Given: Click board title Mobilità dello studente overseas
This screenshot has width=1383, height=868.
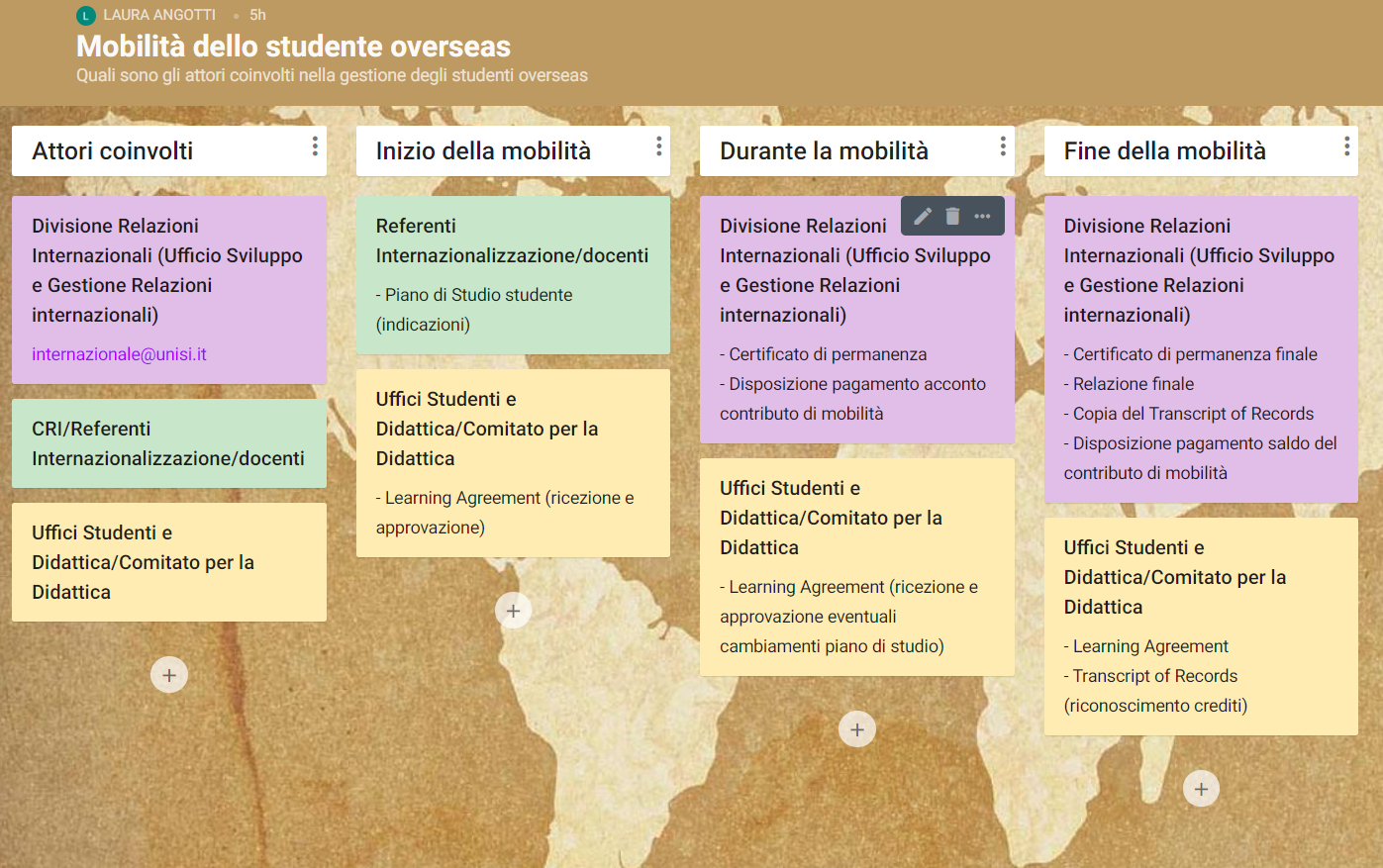Looking at the screenshot, I should click(x=293, y=47).
